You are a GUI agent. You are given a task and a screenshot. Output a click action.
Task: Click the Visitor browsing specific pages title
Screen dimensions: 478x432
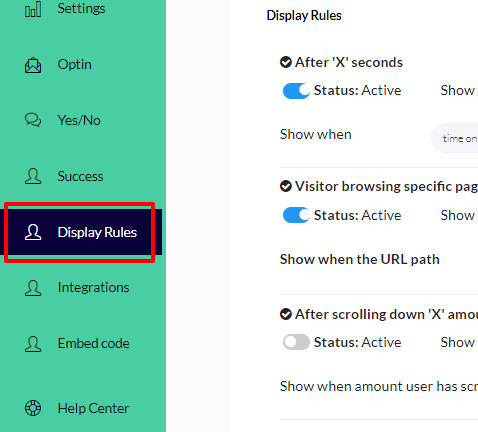point(386,186)
